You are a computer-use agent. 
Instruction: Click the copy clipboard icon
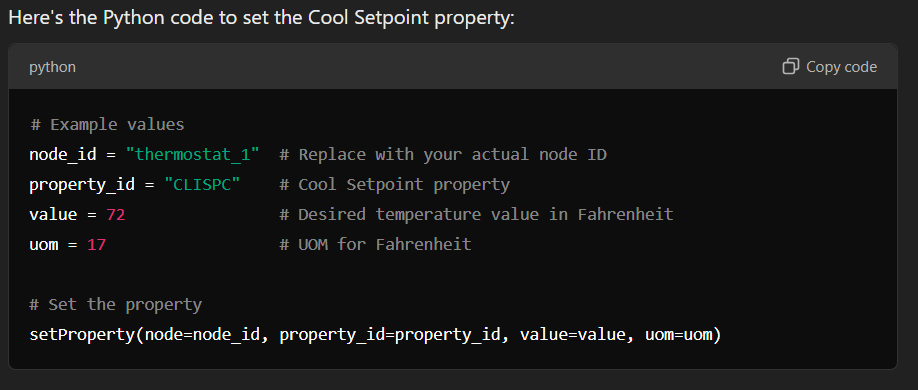[790, 67]
